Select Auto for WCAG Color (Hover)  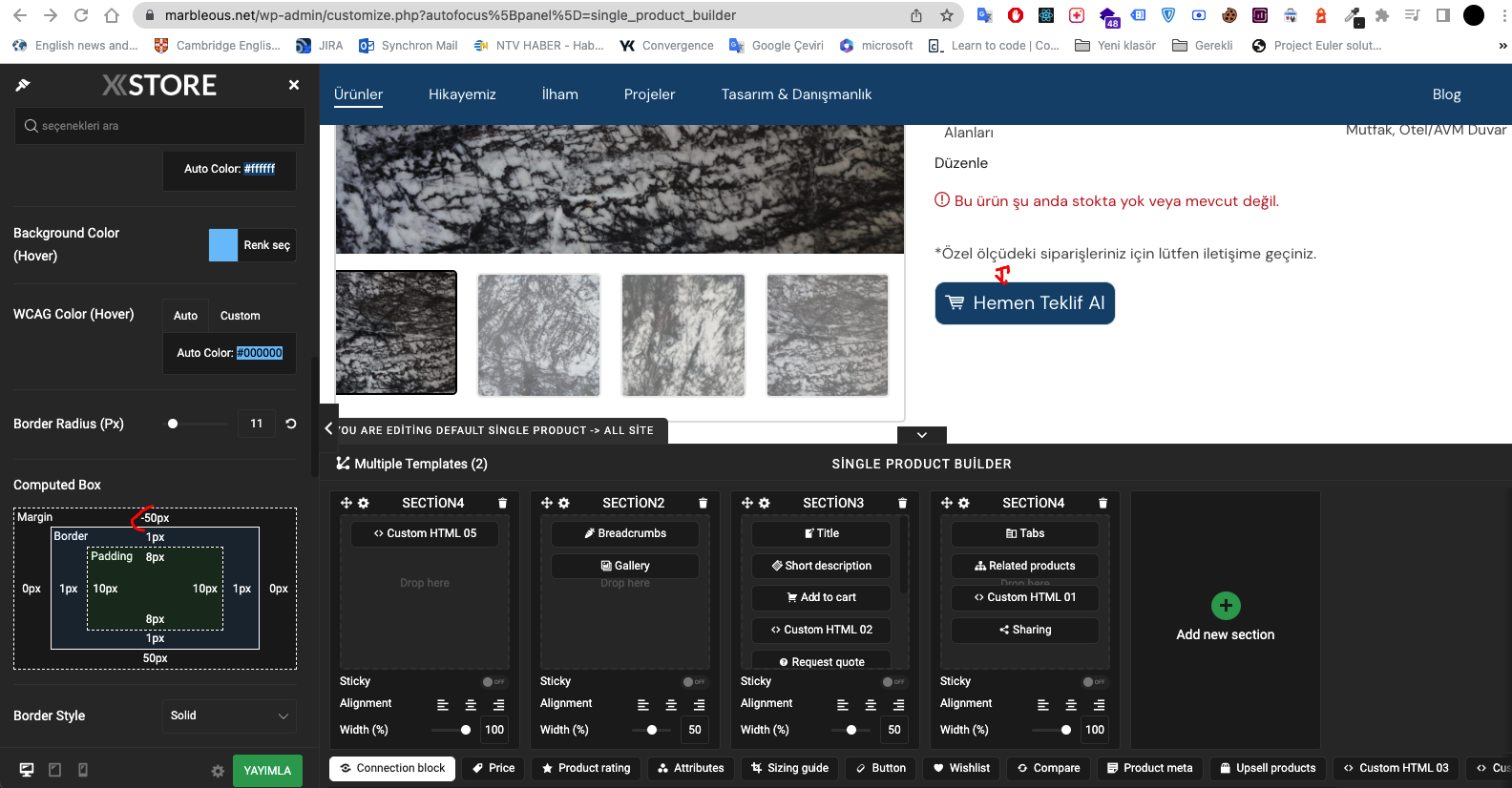[185, 316]
